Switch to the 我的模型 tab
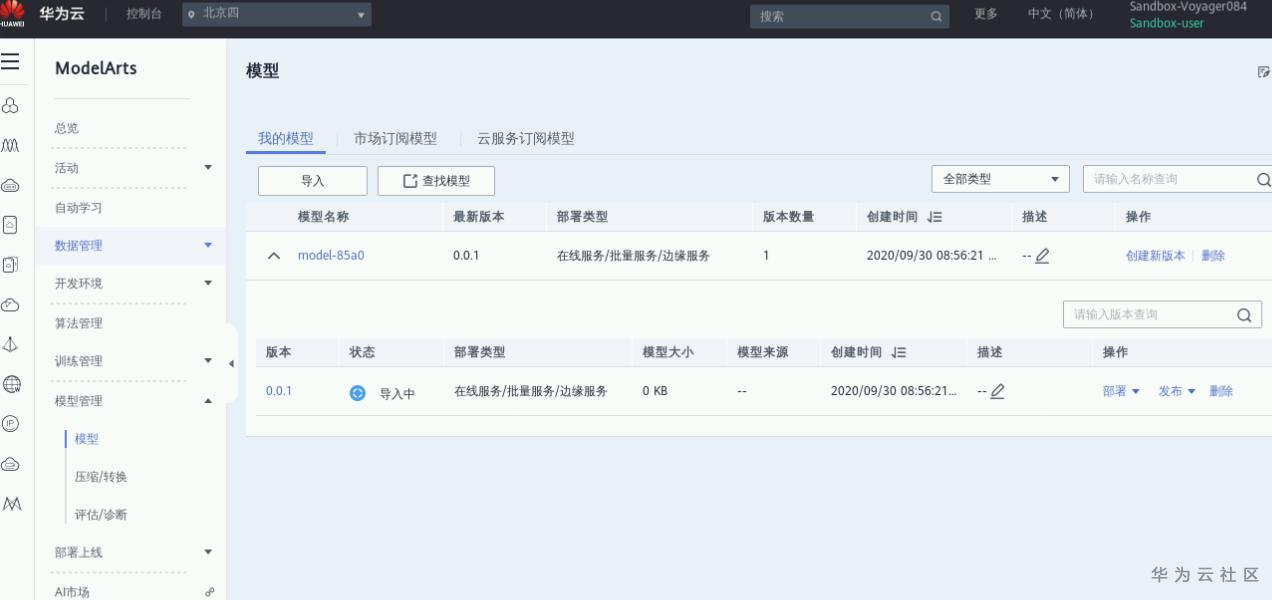Viewport: 1272px width, 600px height. coord(286,139)
